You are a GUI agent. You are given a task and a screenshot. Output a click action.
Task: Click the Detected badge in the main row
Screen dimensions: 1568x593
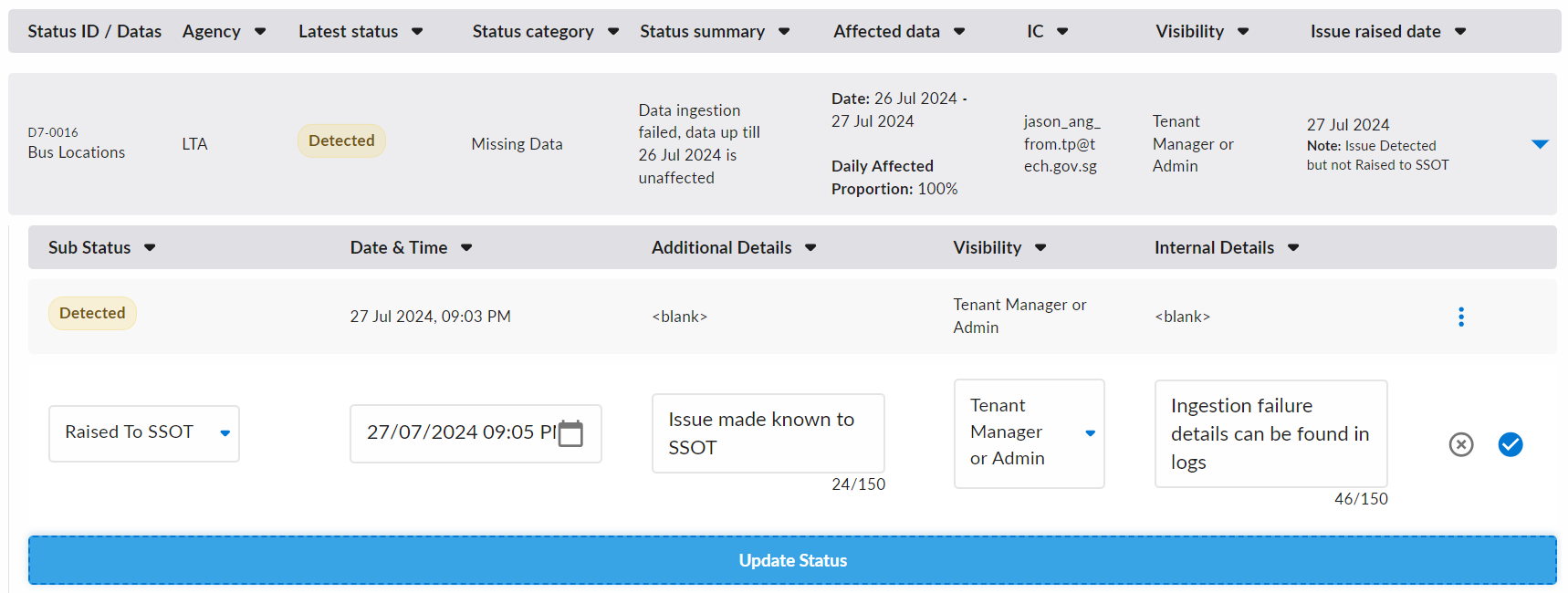point(341,140)
